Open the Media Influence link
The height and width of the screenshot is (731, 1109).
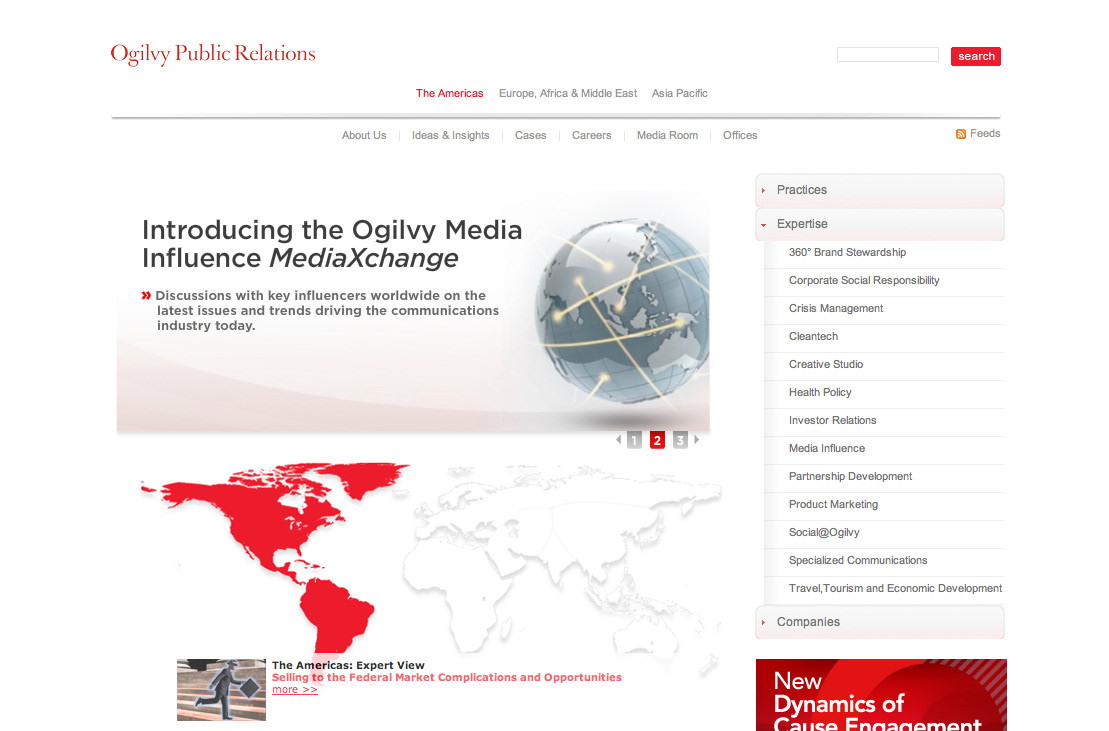[827, 448]
